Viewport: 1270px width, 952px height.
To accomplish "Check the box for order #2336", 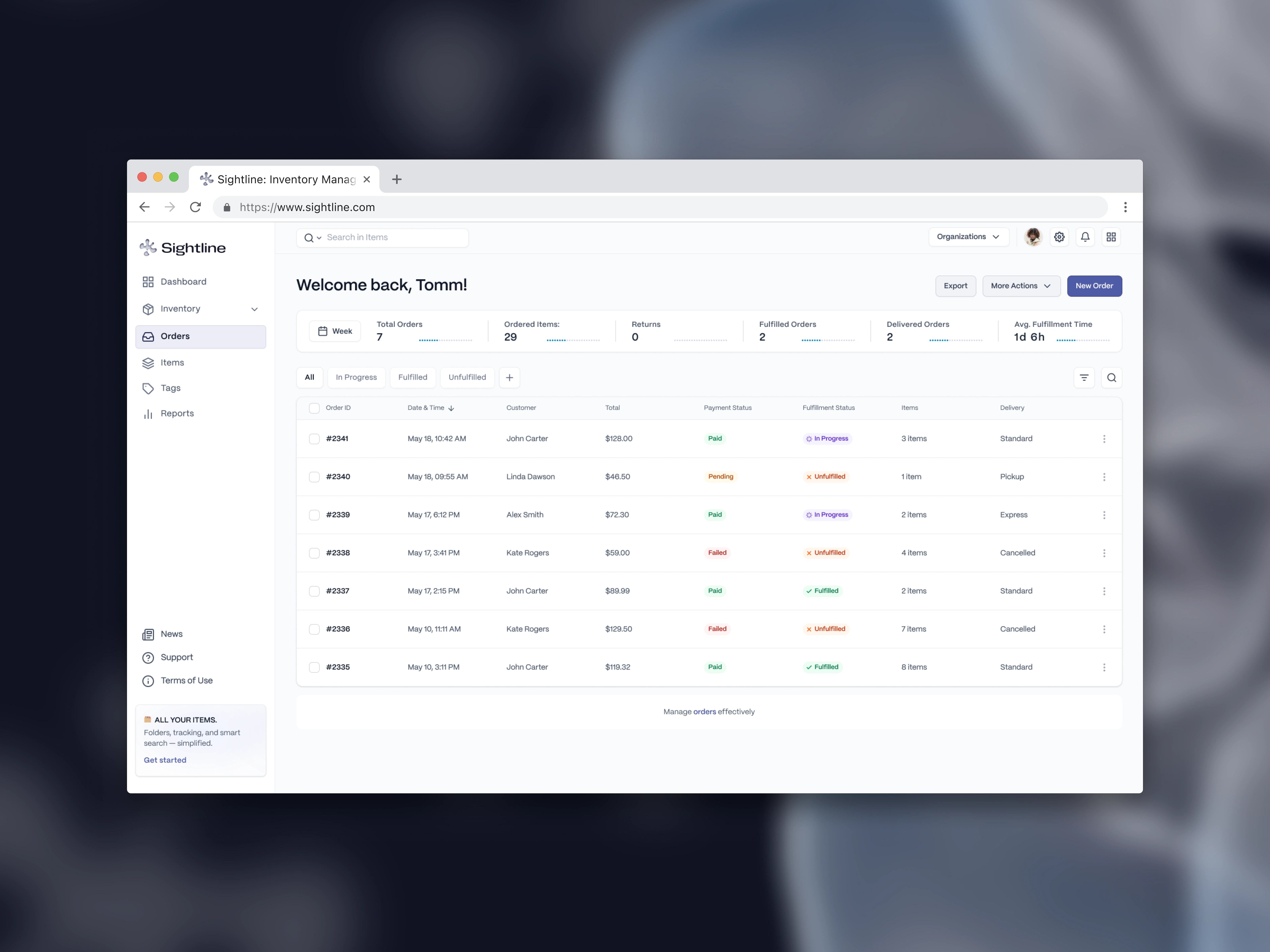I will pyautogui.click(x=314, y=630).
